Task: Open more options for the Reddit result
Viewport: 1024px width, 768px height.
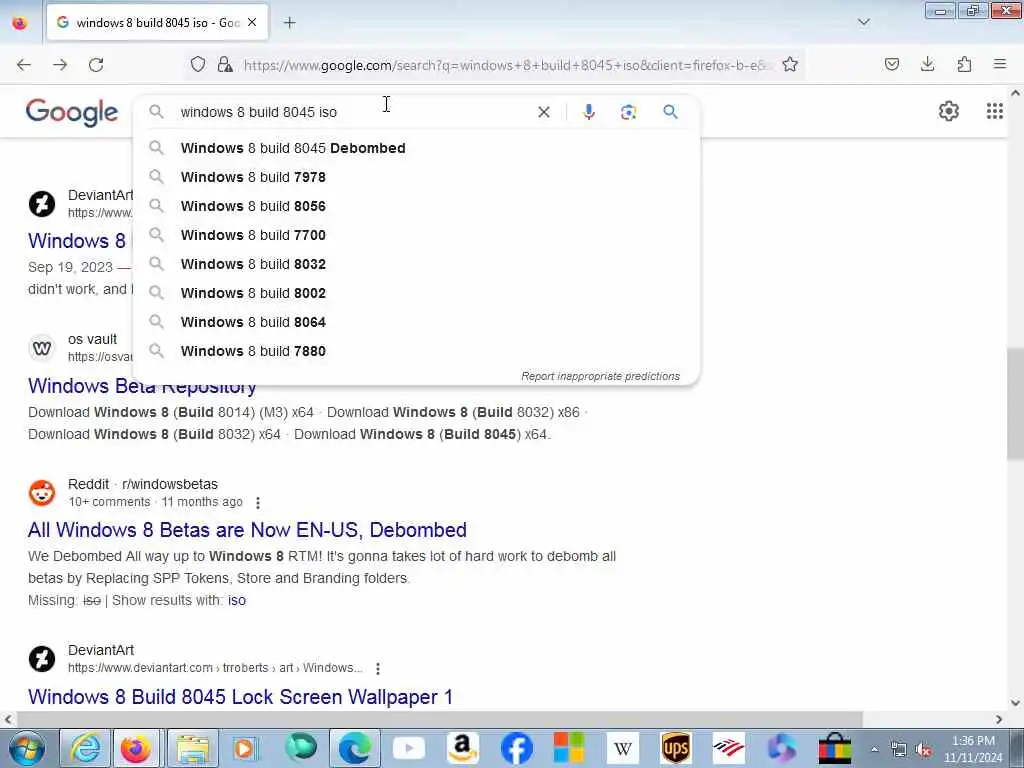Action: click(258, 503)
